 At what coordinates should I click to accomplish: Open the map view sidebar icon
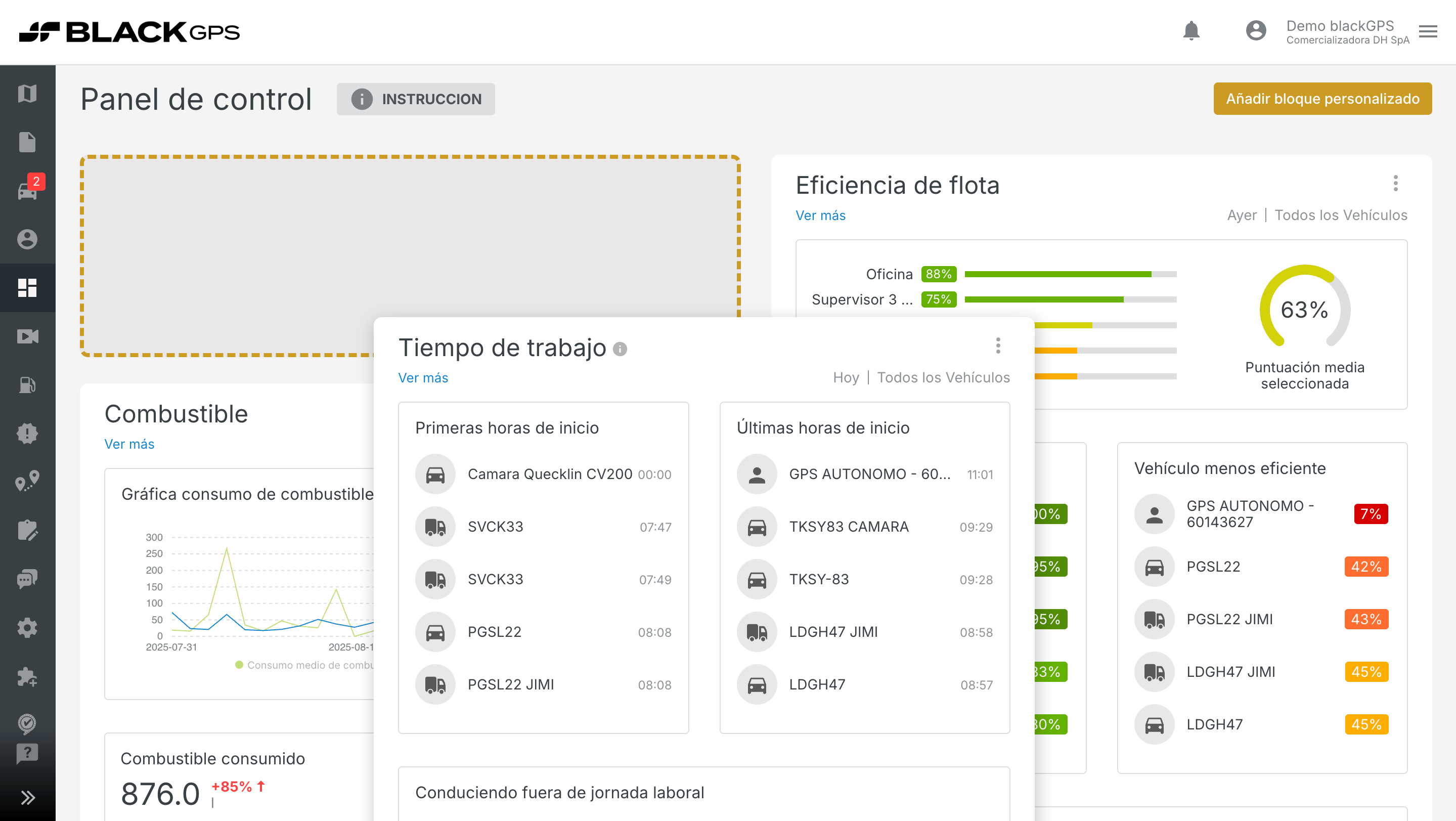(27, 93)
